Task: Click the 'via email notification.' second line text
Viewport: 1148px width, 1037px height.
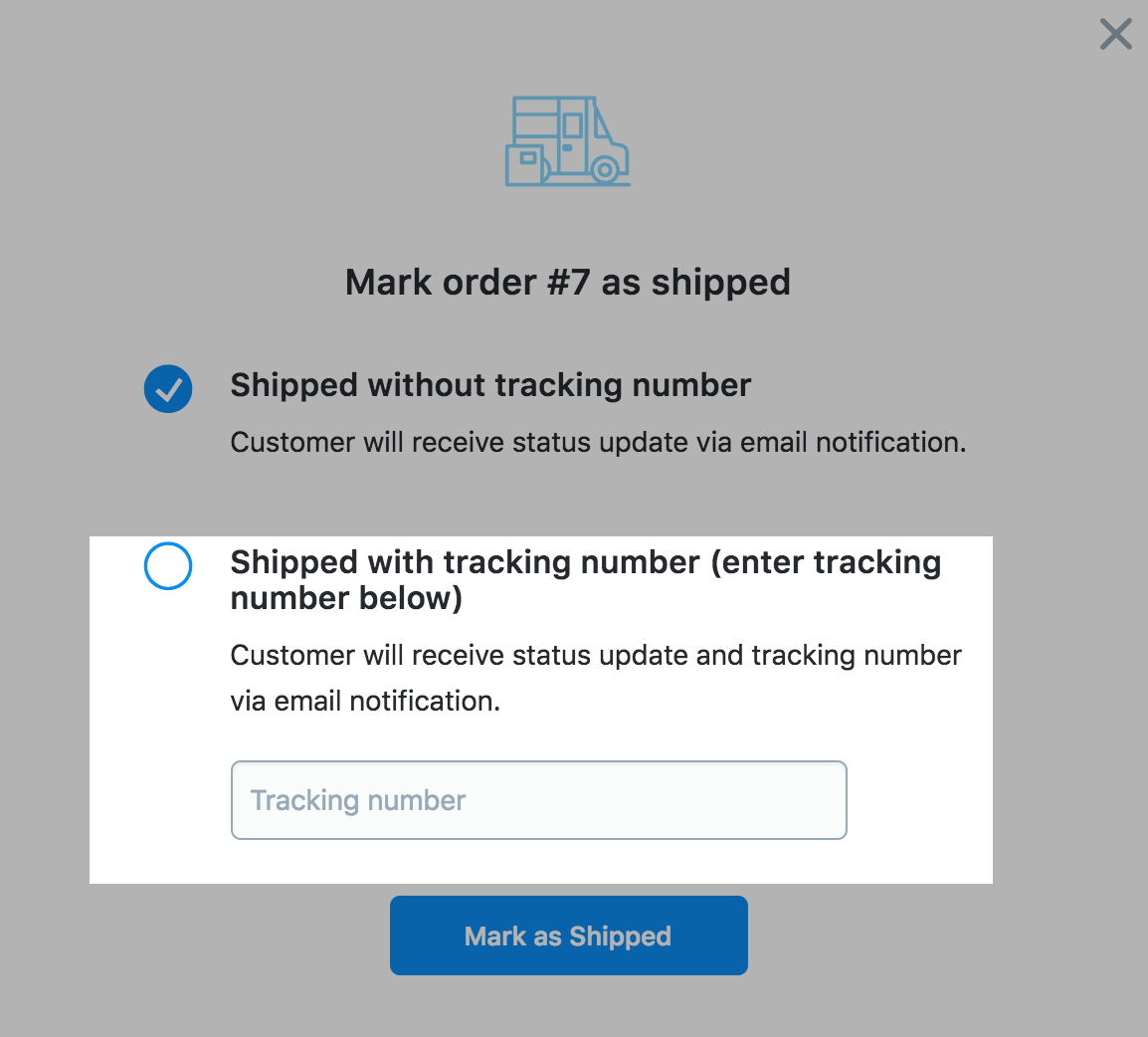Action: [x=365, y=702]
